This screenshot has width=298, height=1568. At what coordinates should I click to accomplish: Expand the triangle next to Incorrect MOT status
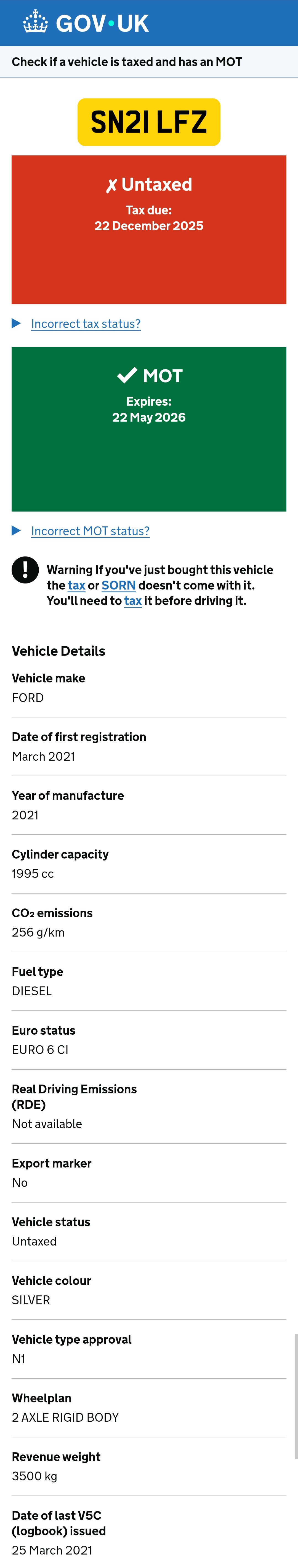click(17, 531)
